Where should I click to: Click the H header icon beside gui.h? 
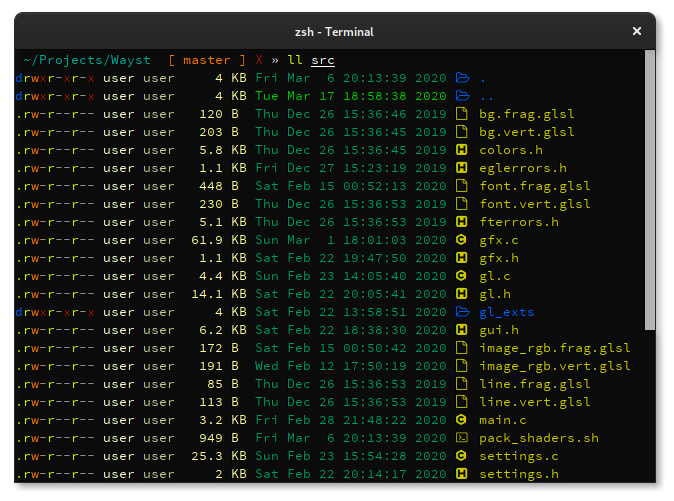(462, 330)
